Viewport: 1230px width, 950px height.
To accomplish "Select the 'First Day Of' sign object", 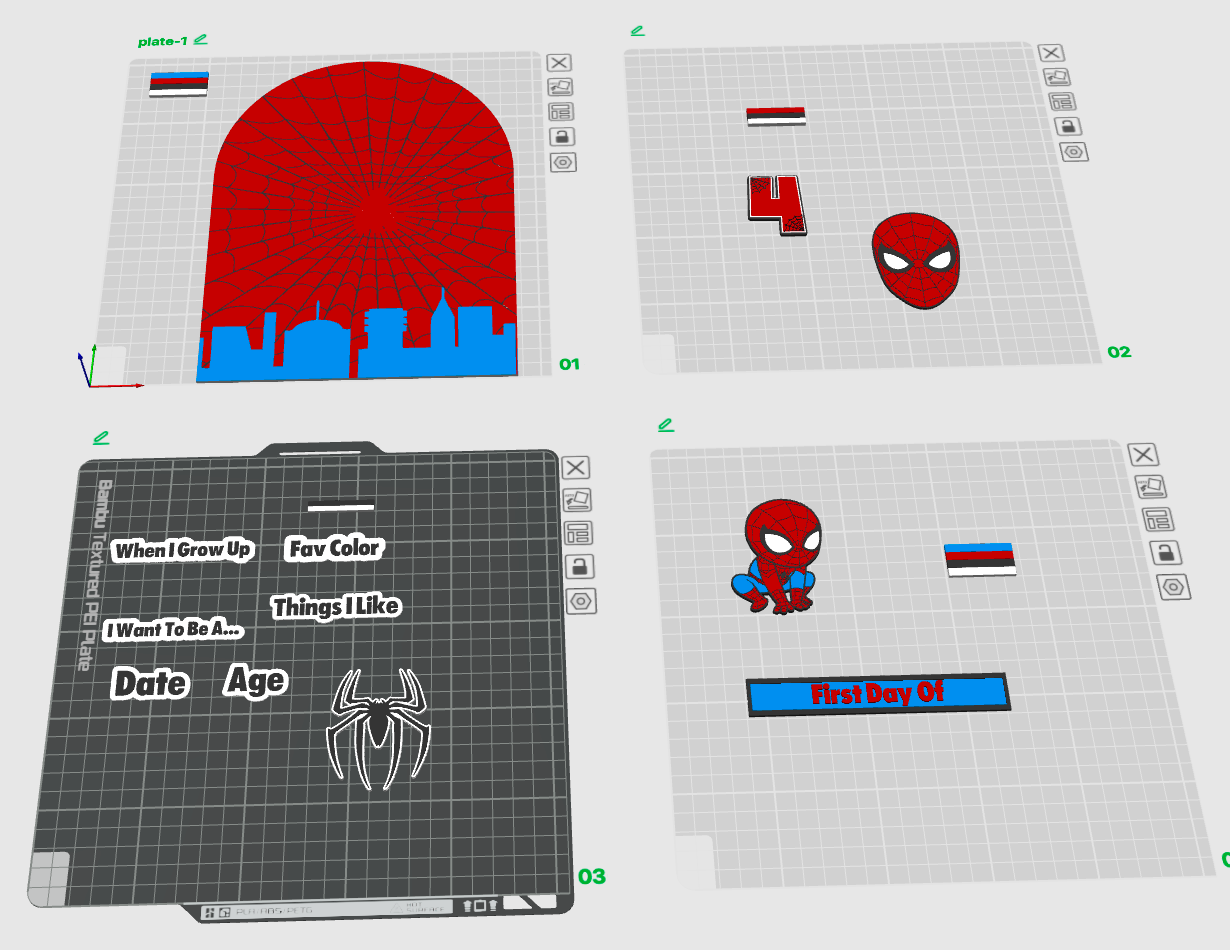I will click(878, 694).
